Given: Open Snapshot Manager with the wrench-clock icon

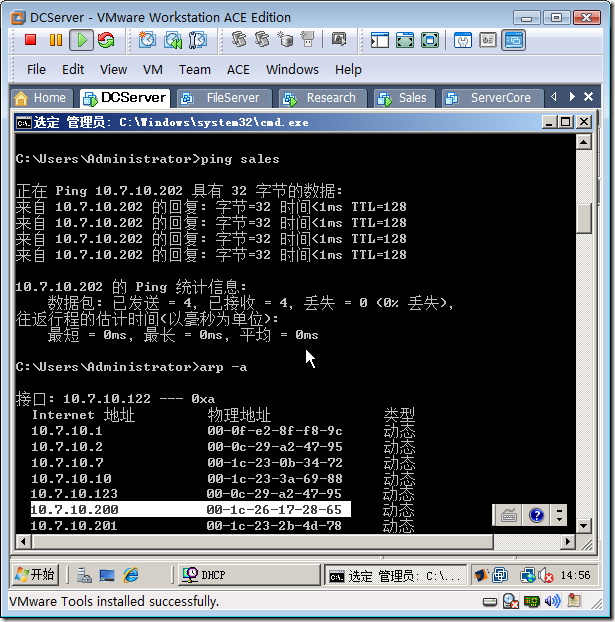Looking at the screenshot, I should coord(198,40).
